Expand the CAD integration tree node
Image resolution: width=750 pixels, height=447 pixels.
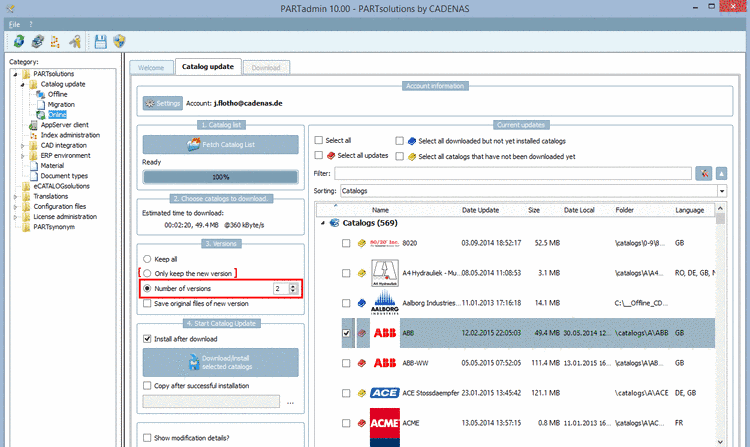22,145
